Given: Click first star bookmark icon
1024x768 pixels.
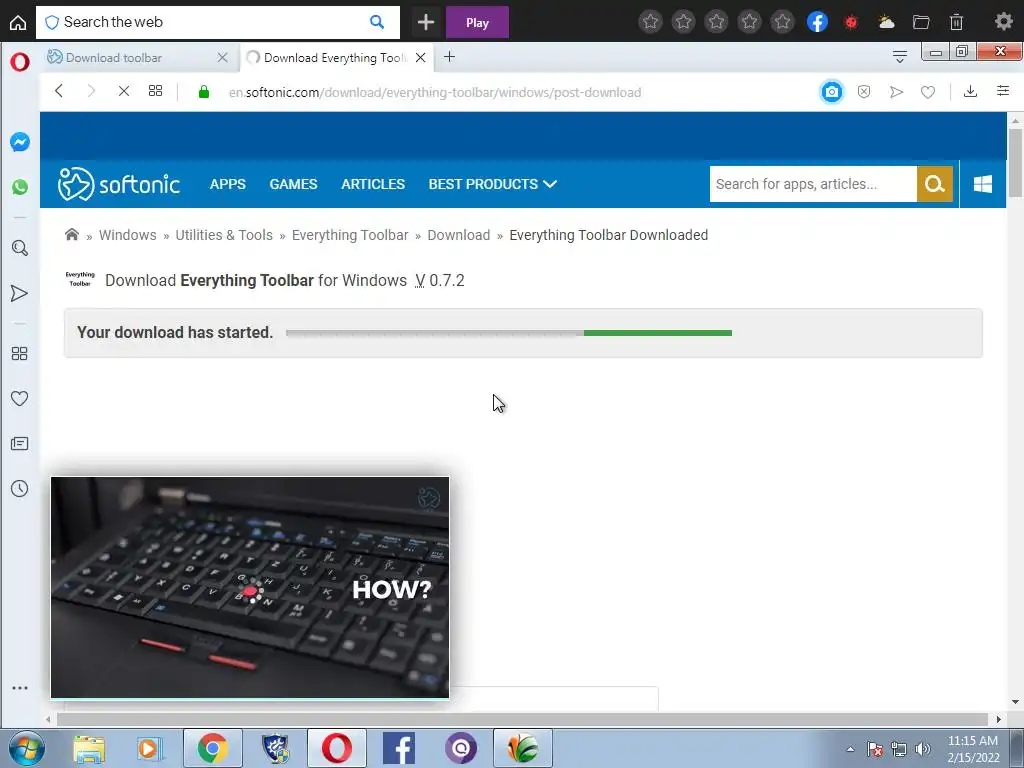Looking at the screenshot, I should tap(650, 22).
